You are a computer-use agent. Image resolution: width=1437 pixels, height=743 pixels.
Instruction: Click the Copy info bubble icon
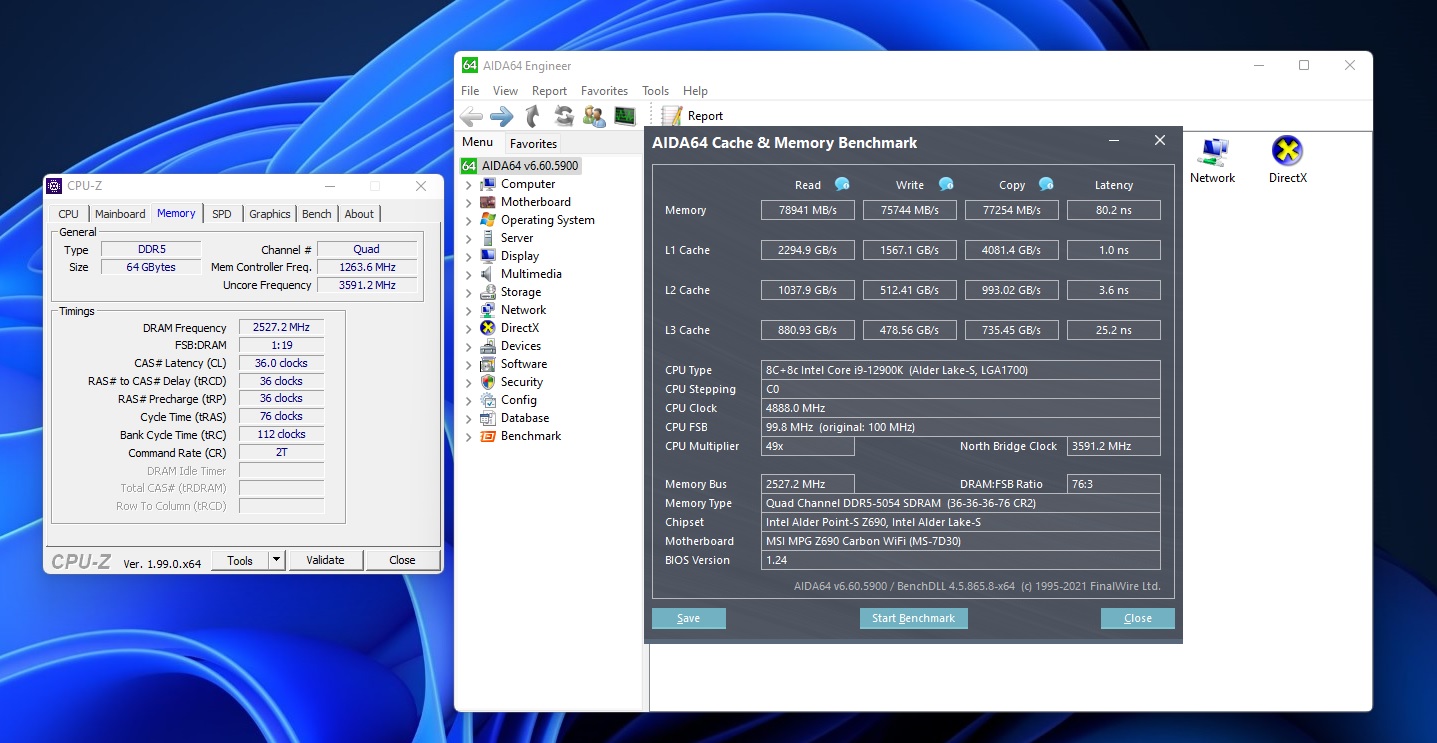(1046, 184)
